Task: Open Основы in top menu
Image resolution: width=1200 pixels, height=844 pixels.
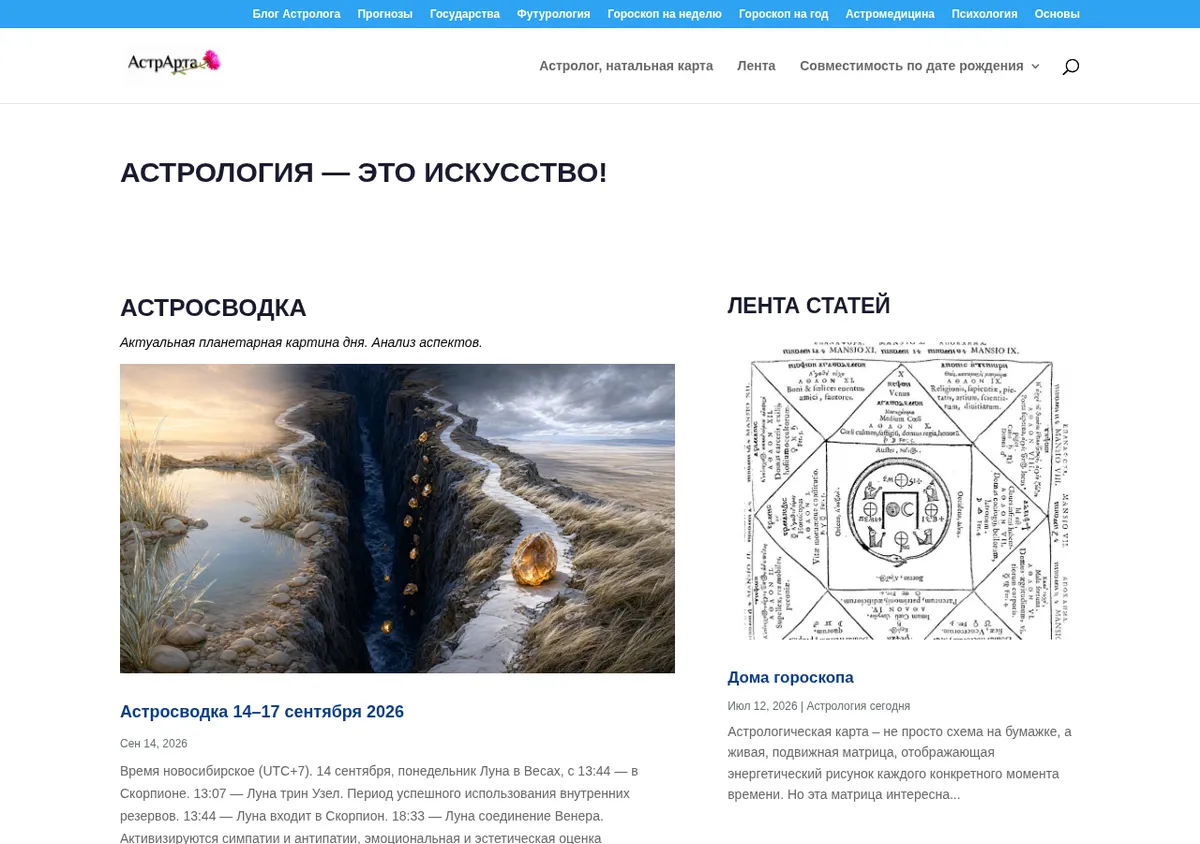Action: [1057, 14]
